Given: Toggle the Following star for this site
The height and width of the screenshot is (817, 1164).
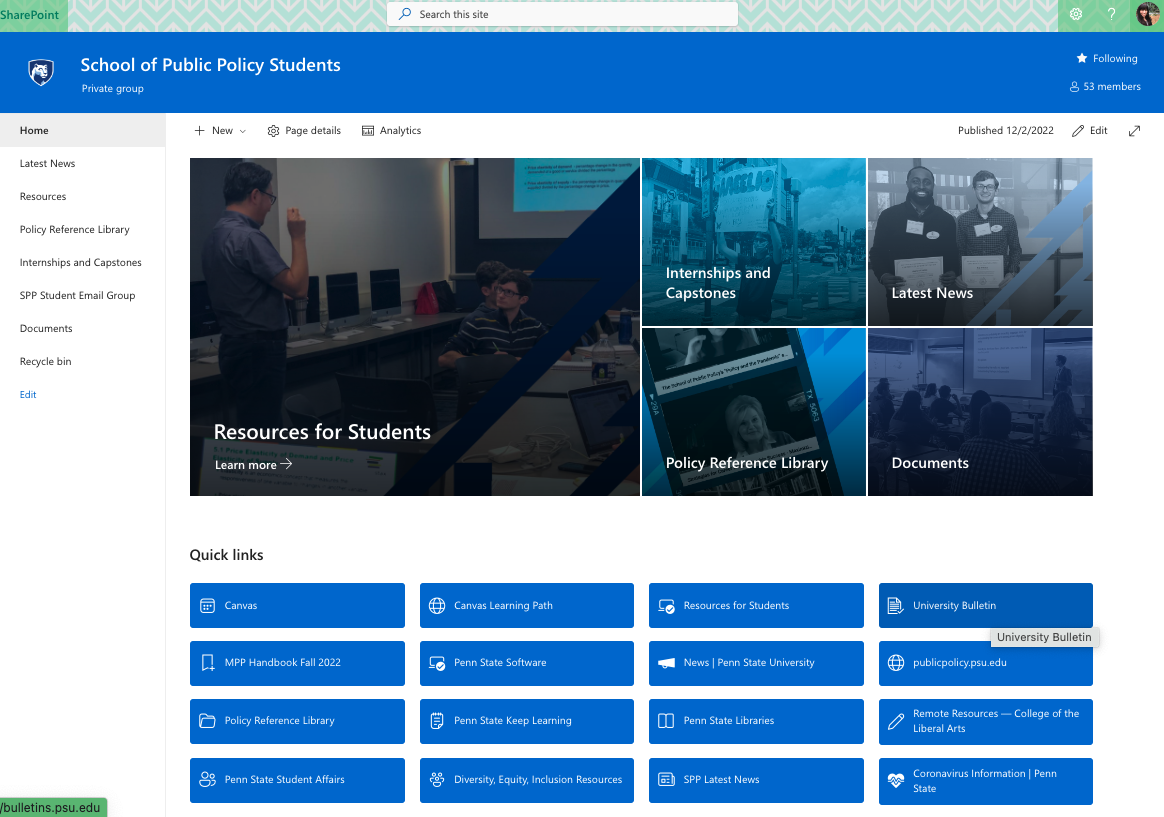Looking at the screenshot, I should coord(1106,59).
